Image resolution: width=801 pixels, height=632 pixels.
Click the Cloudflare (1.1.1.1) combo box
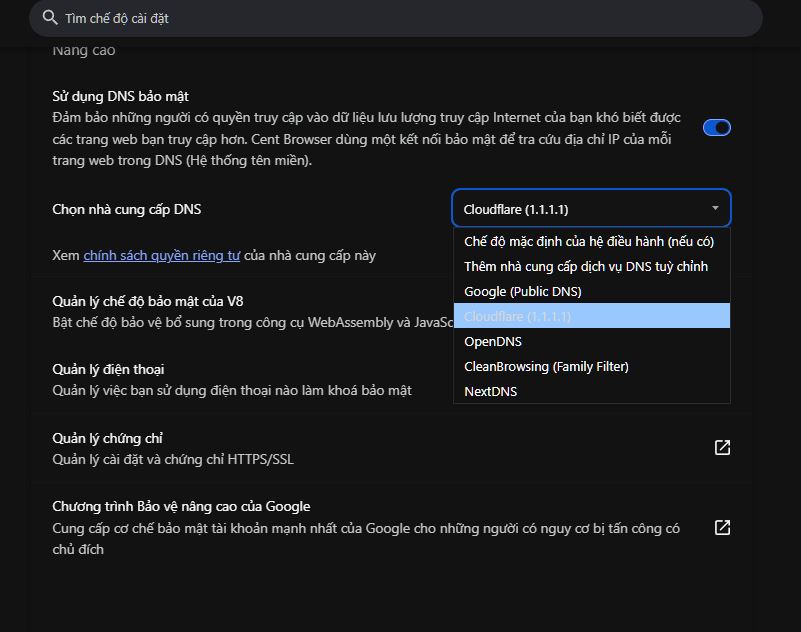click(x=591, y=208)
